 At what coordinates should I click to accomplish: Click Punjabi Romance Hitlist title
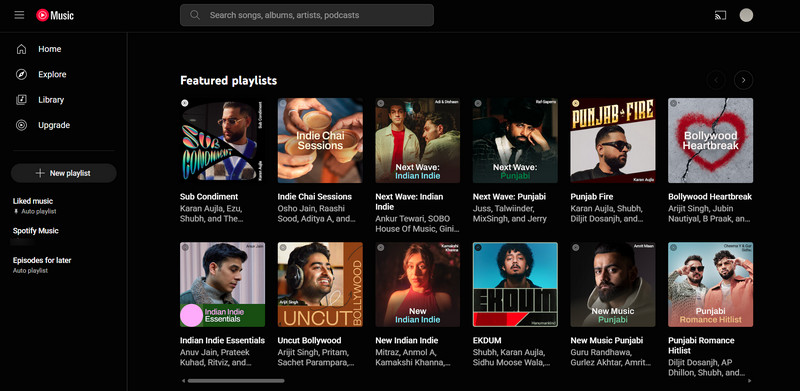pos(702,346)
